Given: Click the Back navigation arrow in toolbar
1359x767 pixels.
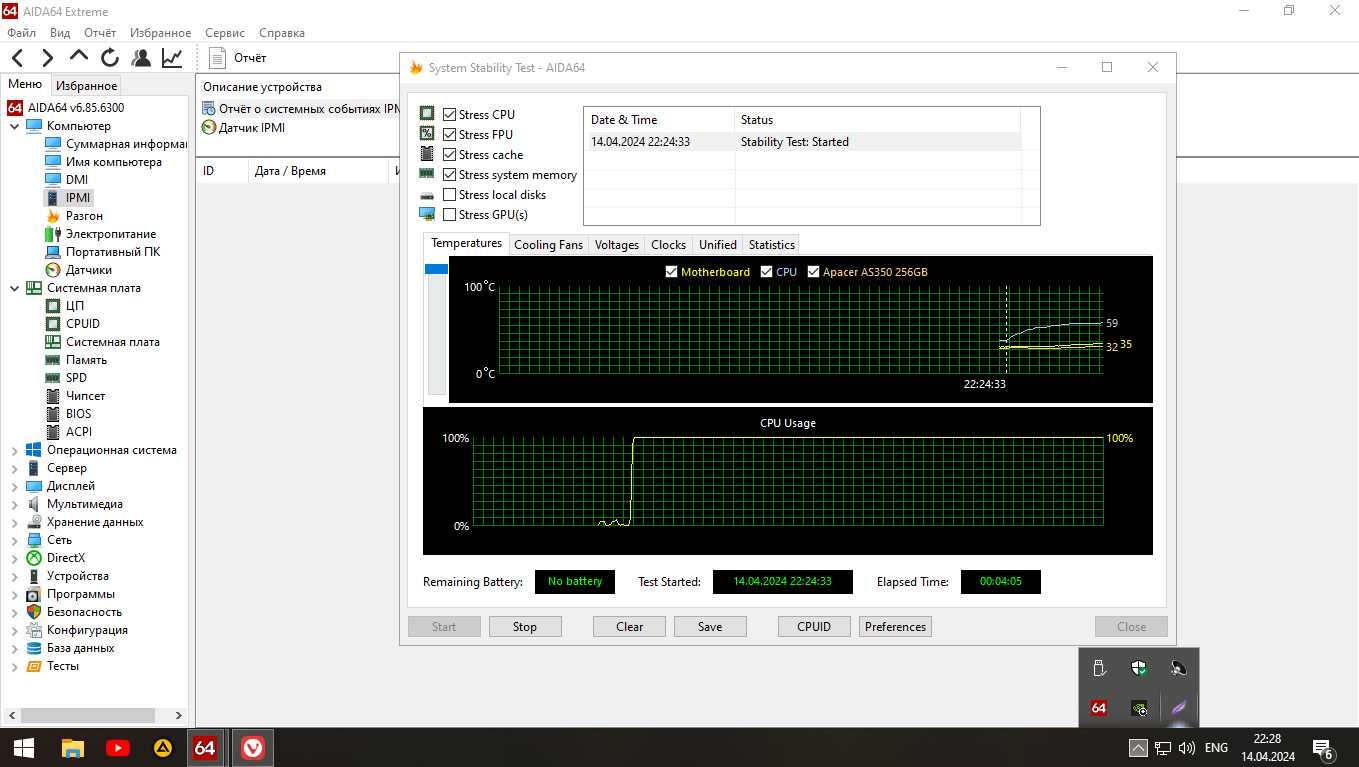Looking at the screenshot, I should (x=18, y=58).
